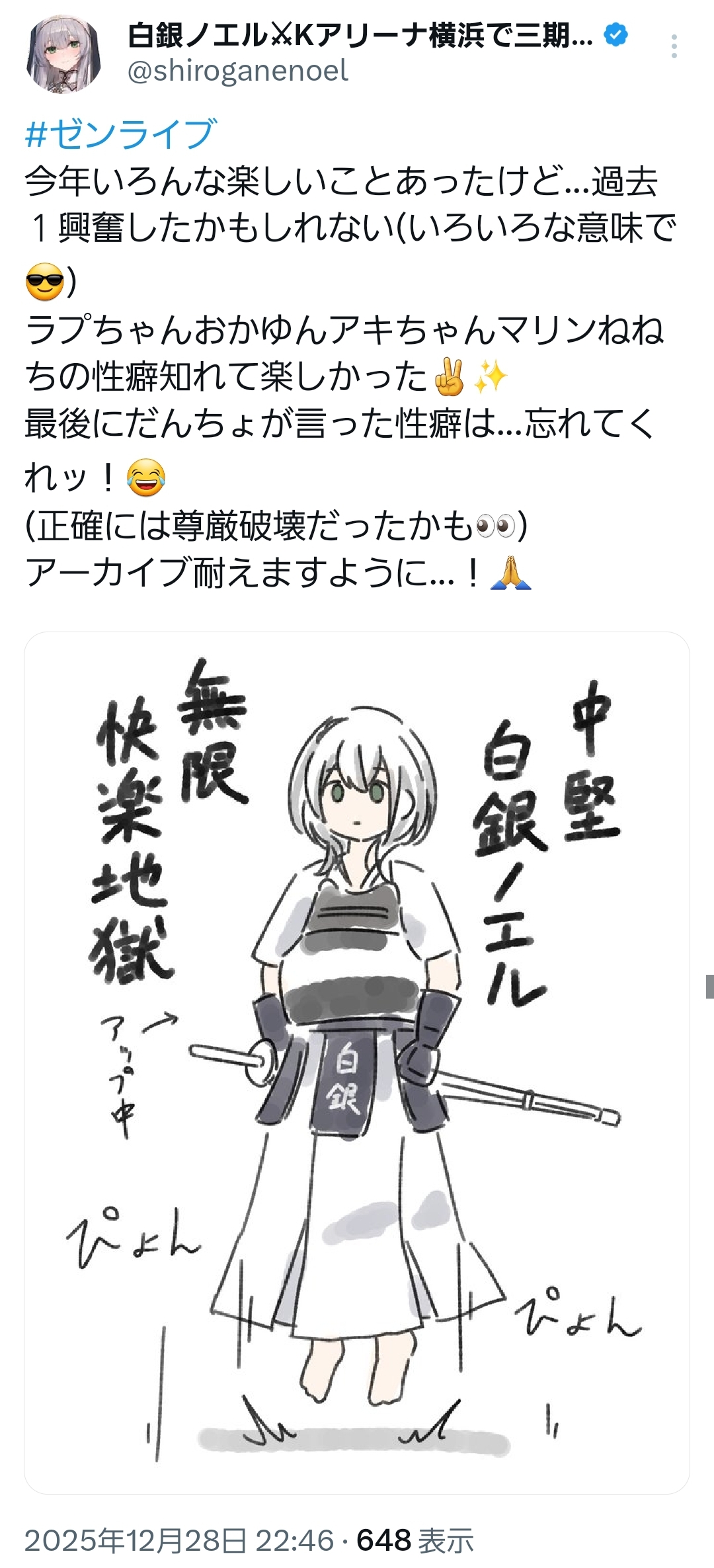Viewport: 714px width, 1568px height.
Task: Click the #ゼンライブ hashtag link
Action: pos(121,133)
